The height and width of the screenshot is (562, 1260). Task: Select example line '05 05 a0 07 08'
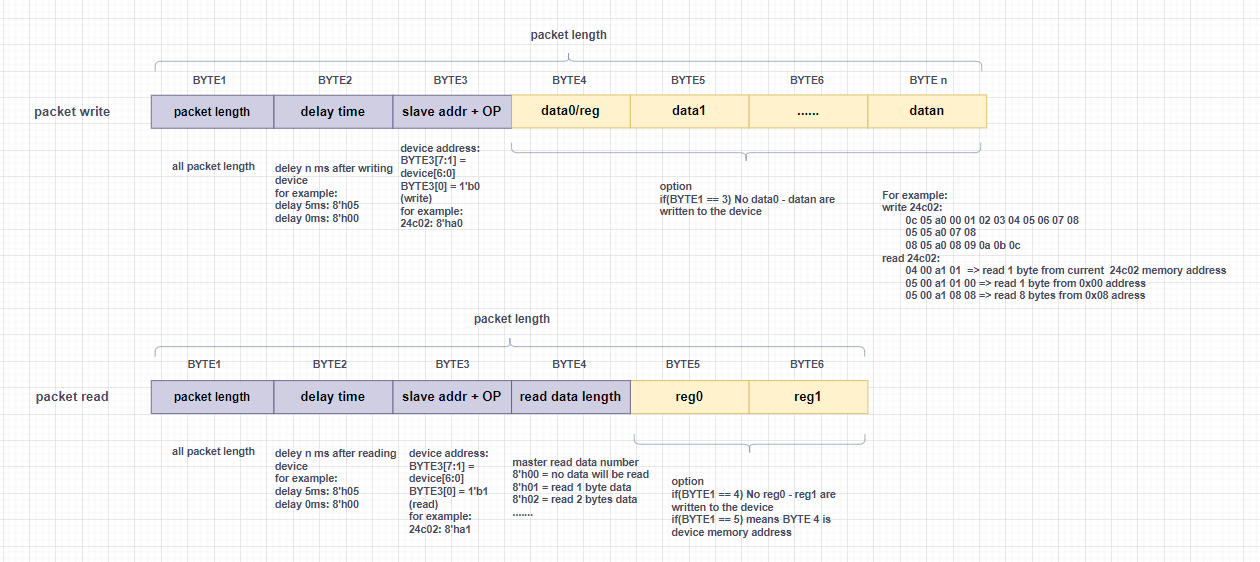940,232
